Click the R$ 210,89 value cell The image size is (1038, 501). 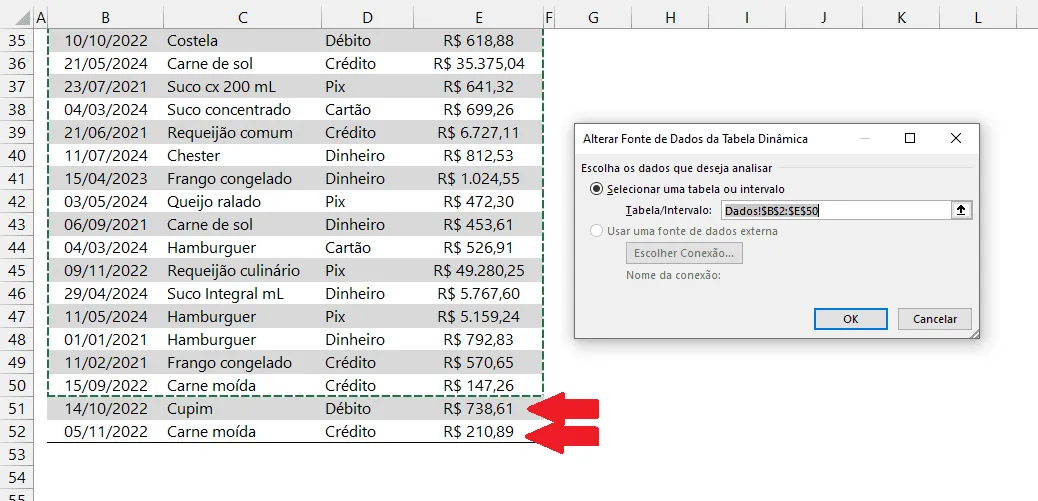[478, 432]
